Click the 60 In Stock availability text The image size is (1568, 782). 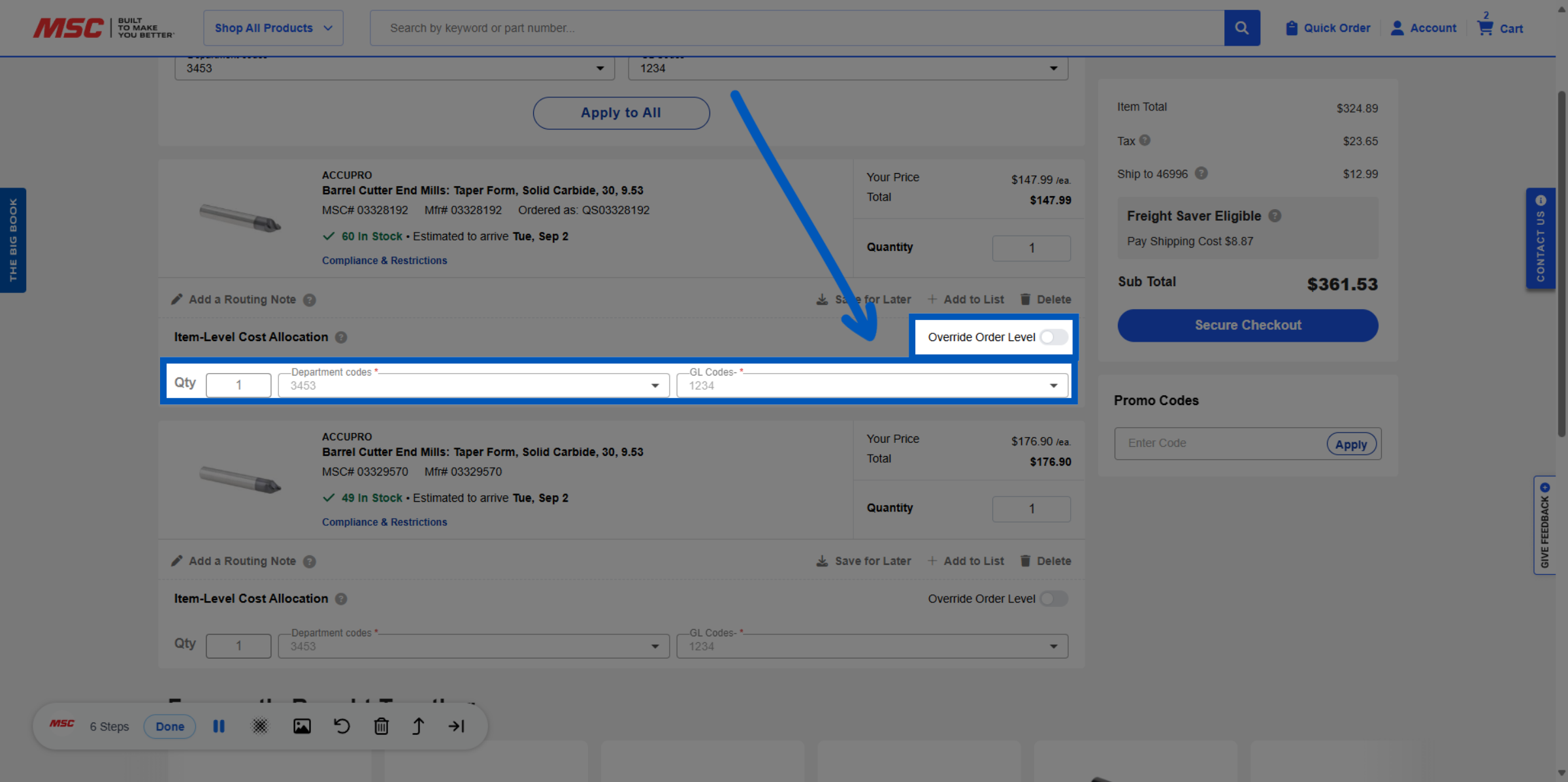372,236
